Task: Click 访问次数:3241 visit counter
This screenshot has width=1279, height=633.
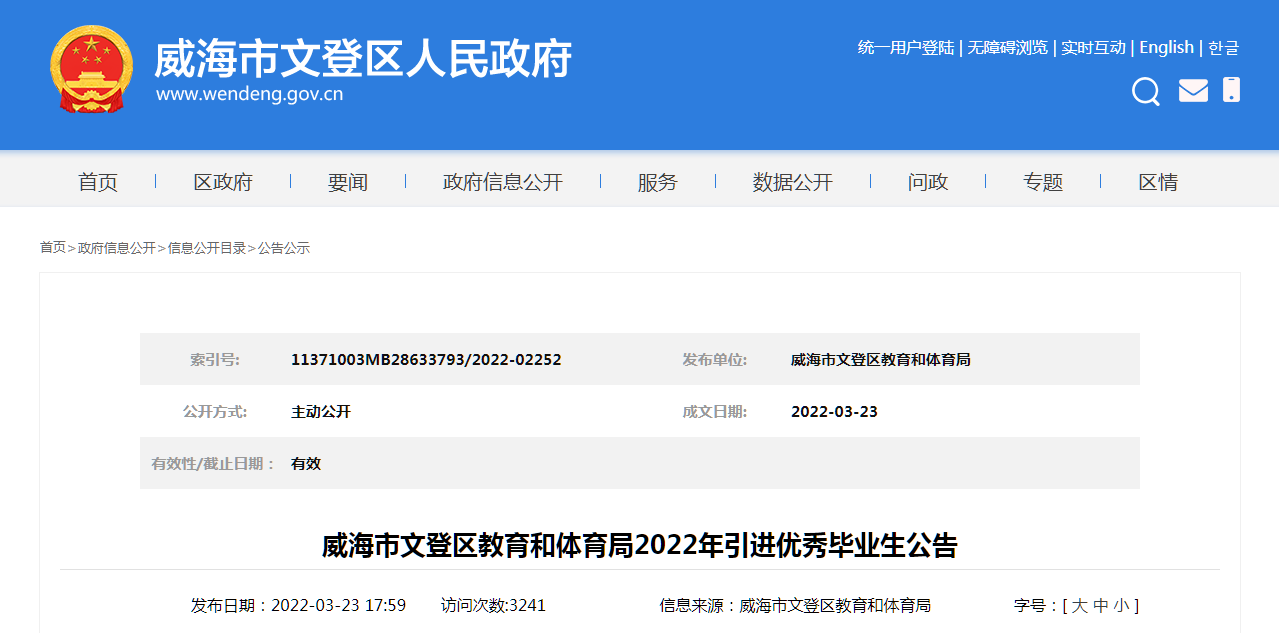Action: coord(493,605)
